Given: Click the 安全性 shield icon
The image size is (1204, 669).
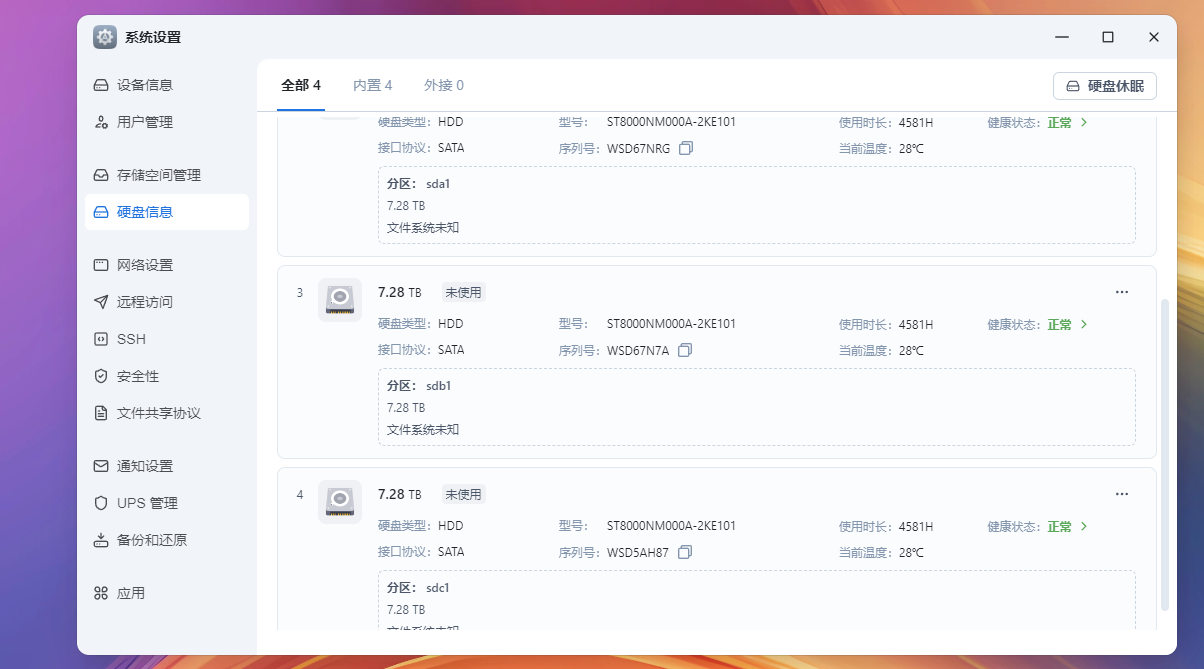Looking at the screenshot, I should coord(100,376).
